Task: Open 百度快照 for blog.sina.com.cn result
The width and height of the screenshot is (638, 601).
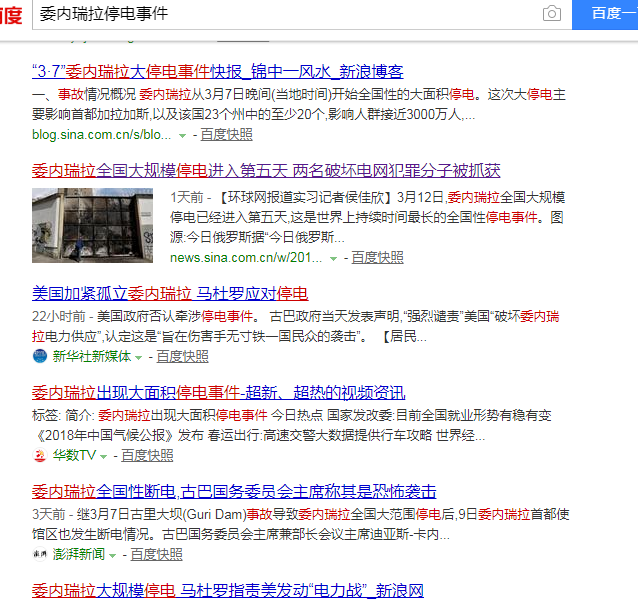Action: (227, 135)
